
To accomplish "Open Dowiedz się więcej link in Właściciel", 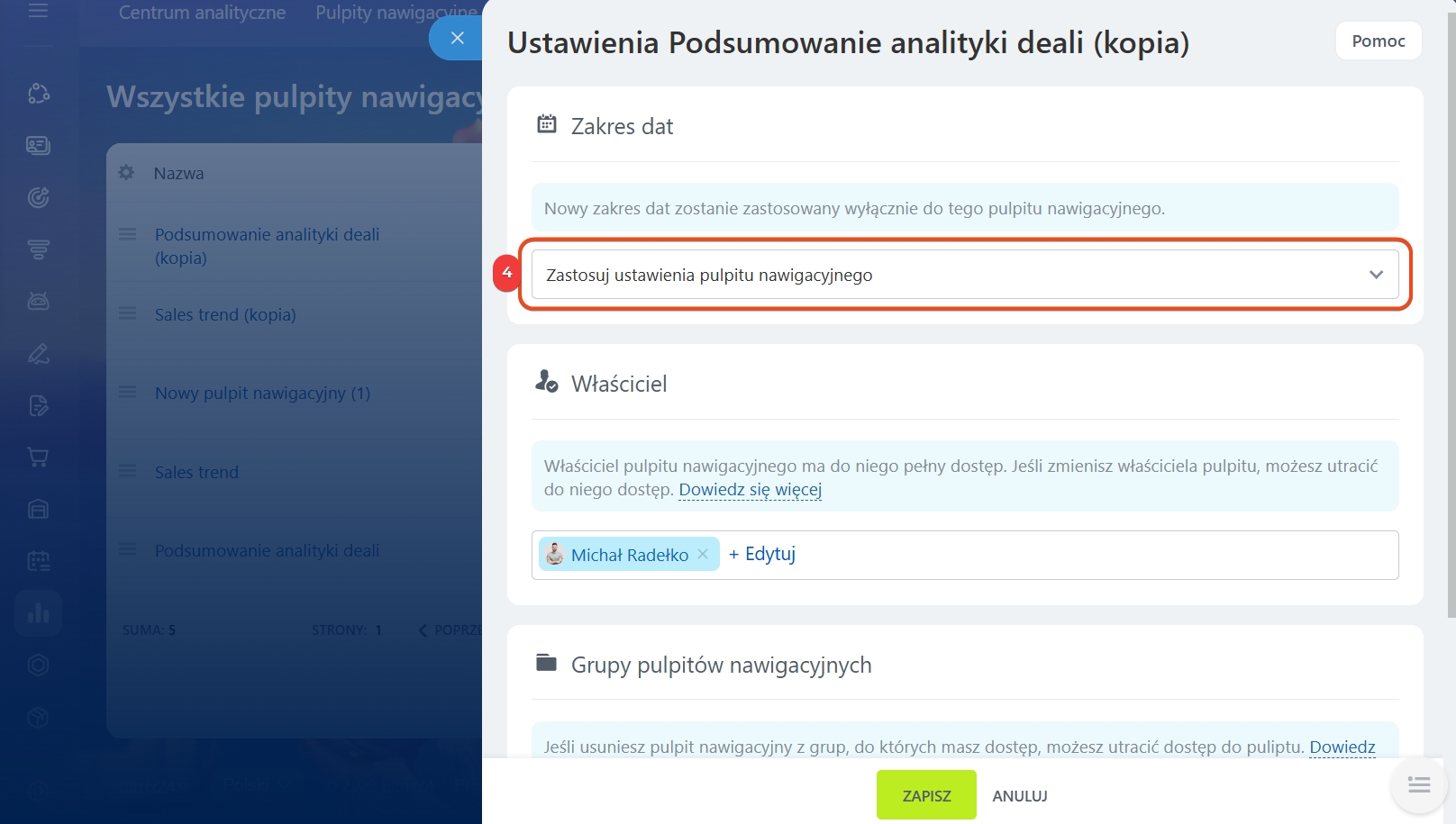I will (x=751, y=490).
